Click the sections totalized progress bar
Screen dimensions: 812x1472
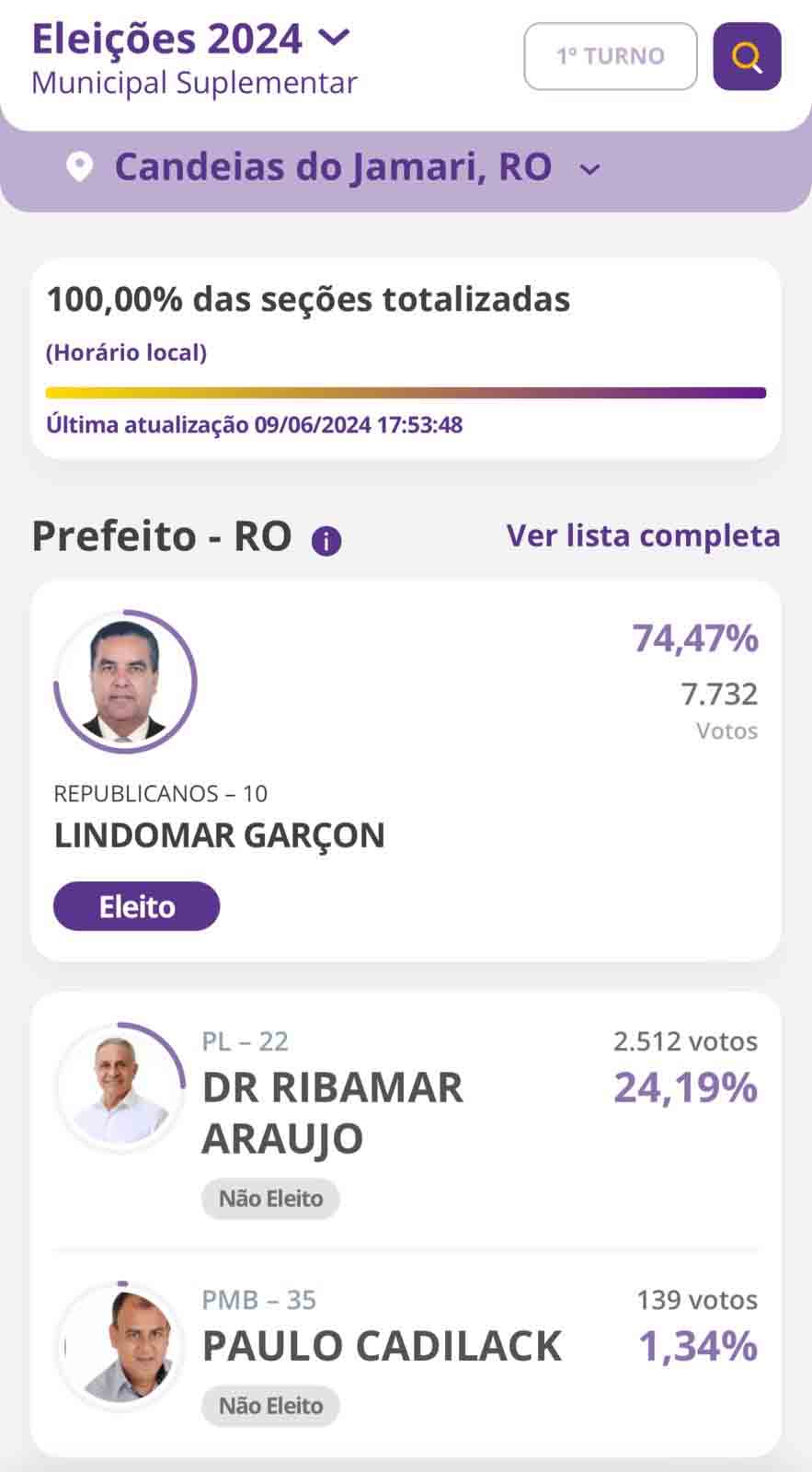coord(406,393)
